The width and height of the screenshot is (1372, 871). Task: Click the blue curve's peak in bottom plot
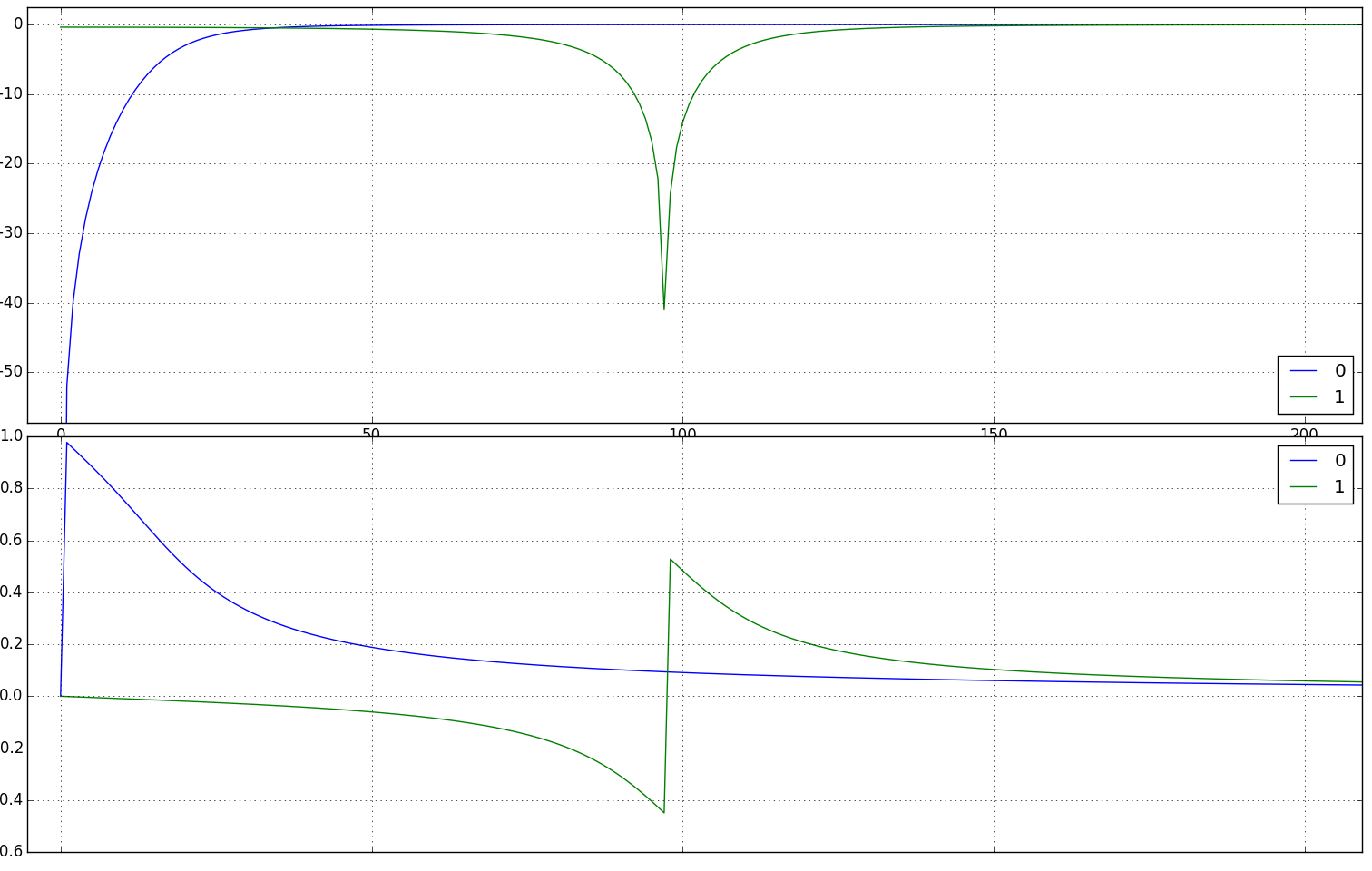pos(67,443)
